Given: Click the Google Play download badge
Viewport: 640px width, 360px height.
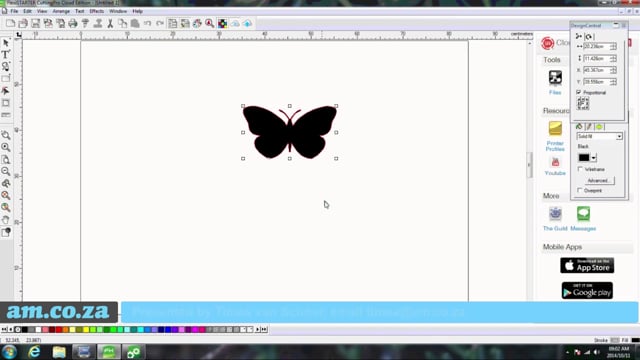Looking at the screenshot, I should [587, 291].
